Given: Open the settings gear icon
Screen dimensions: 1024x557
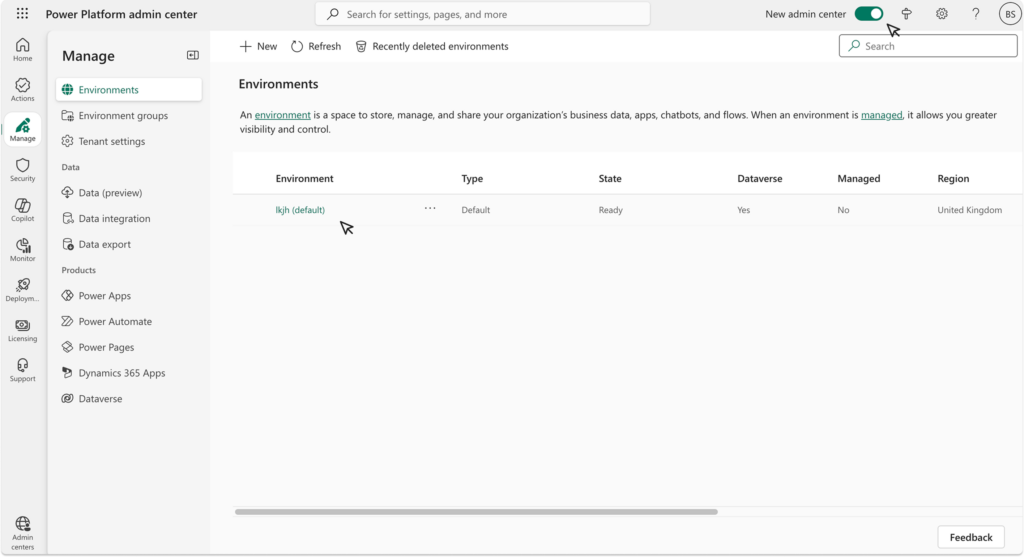Looking at the screenshot, I should click(x=941, y=14).
